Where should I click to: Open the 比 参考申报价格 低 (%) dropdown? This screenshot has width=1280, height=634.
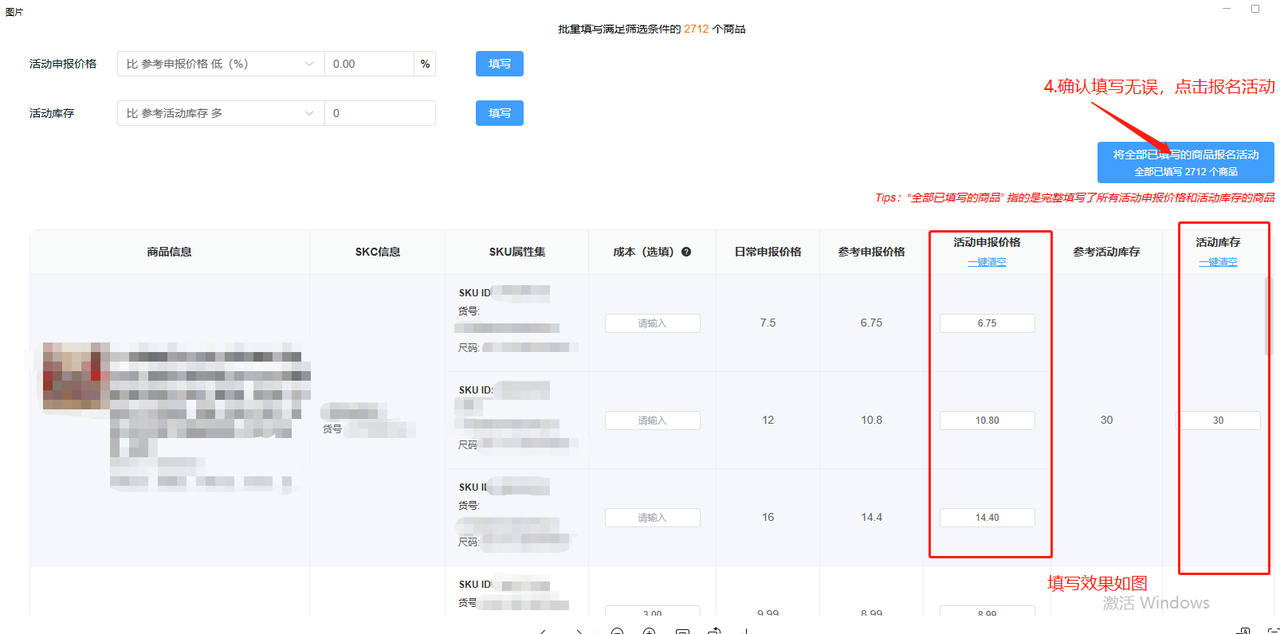220,63
